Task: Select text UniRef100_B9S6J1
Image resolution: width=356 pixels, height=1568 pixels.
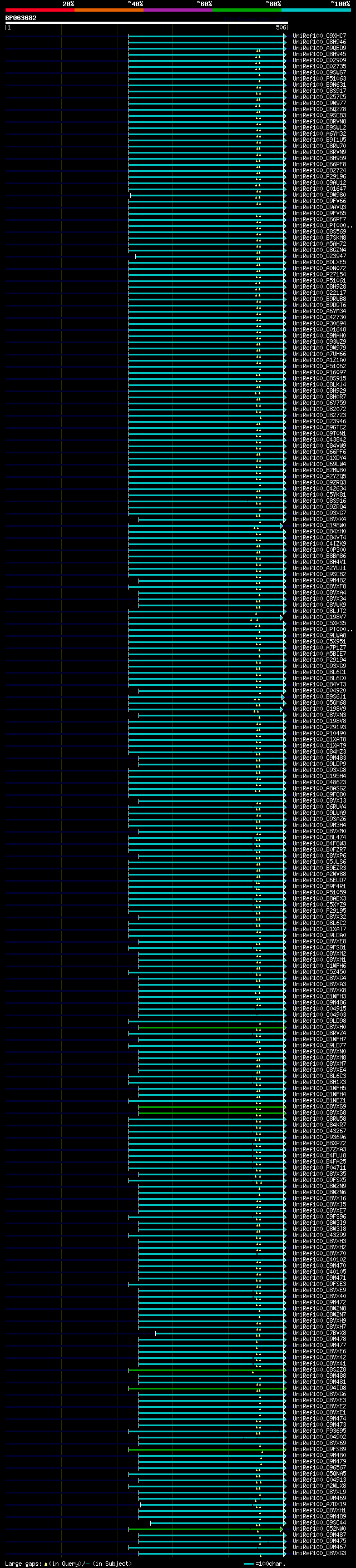Action: [x=319, y=697]
